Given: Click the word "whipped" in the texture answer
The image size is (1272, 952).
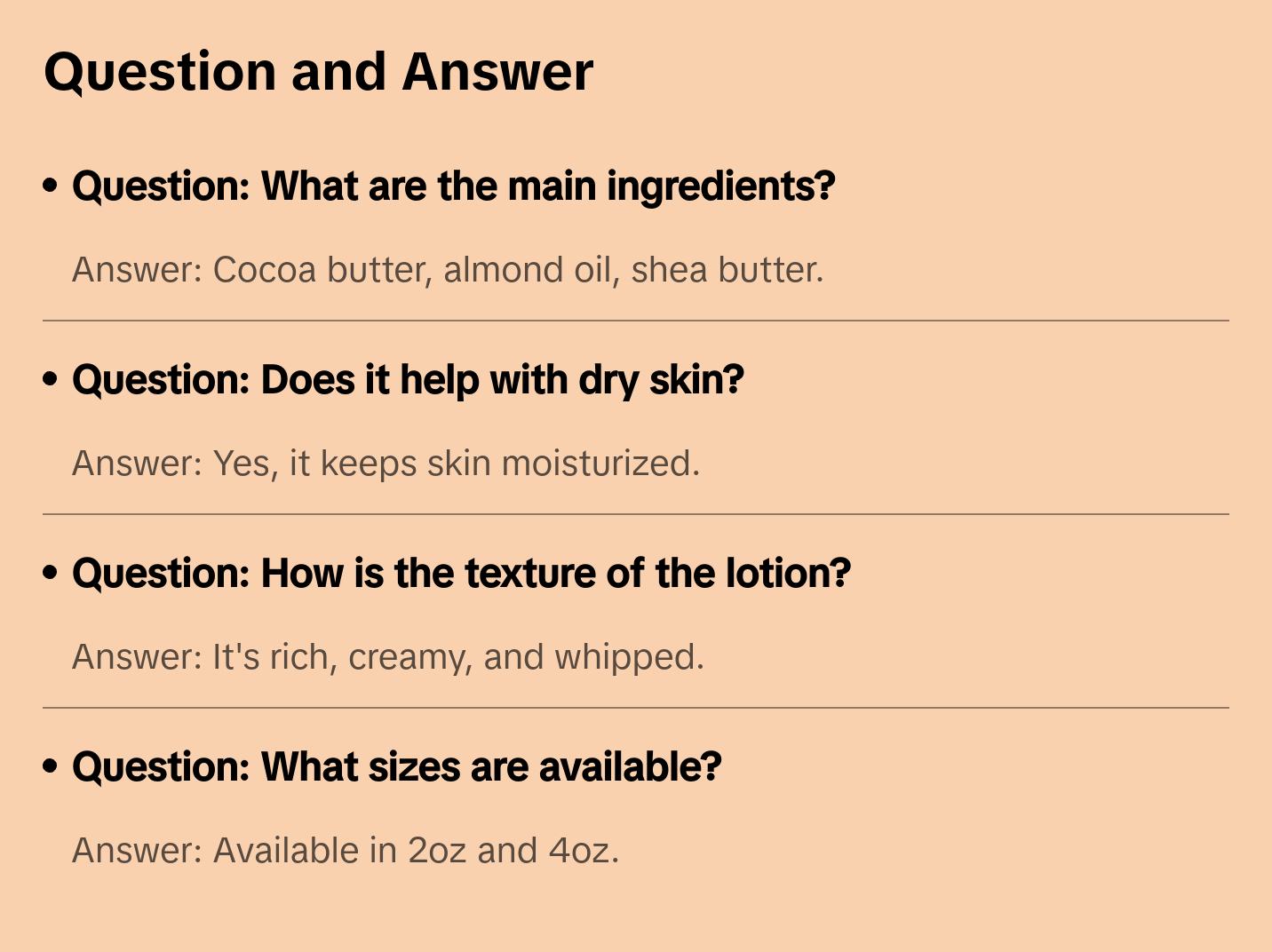Looking at the screenshot, I should click(627, 657).
